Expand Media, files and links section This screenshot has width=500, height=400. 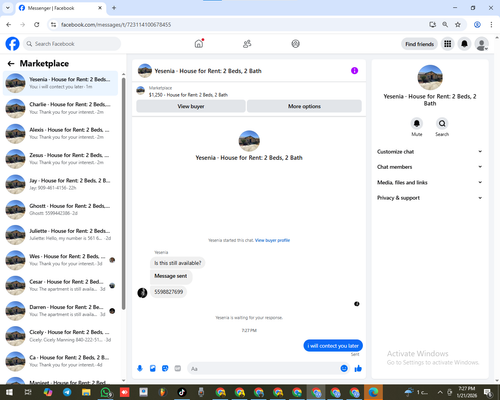click(430, 182)
